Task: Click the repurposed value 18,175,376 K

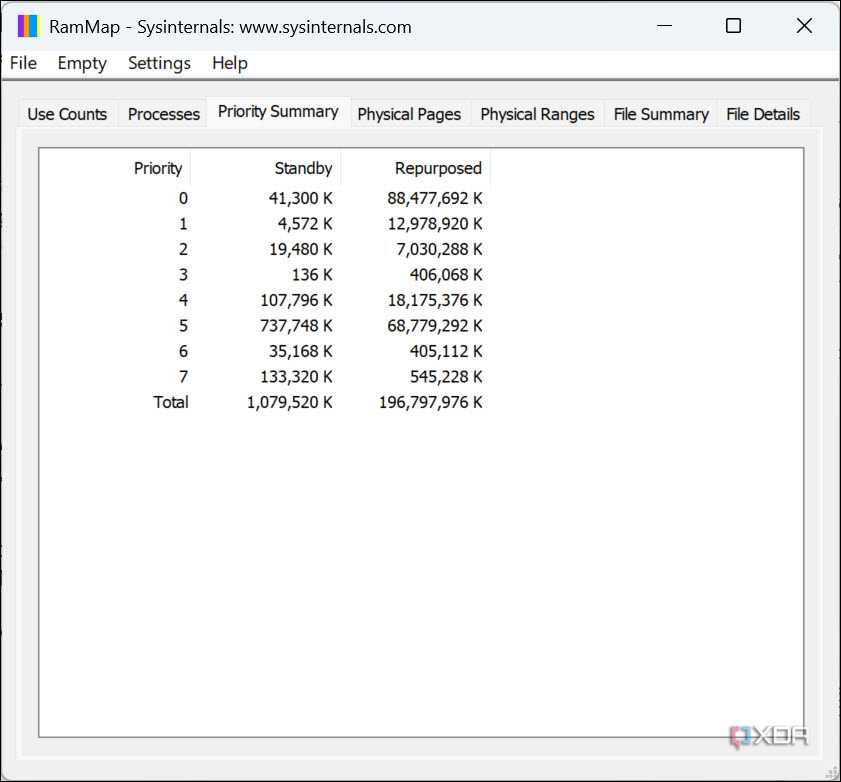Action: click(x=435, y=300)
